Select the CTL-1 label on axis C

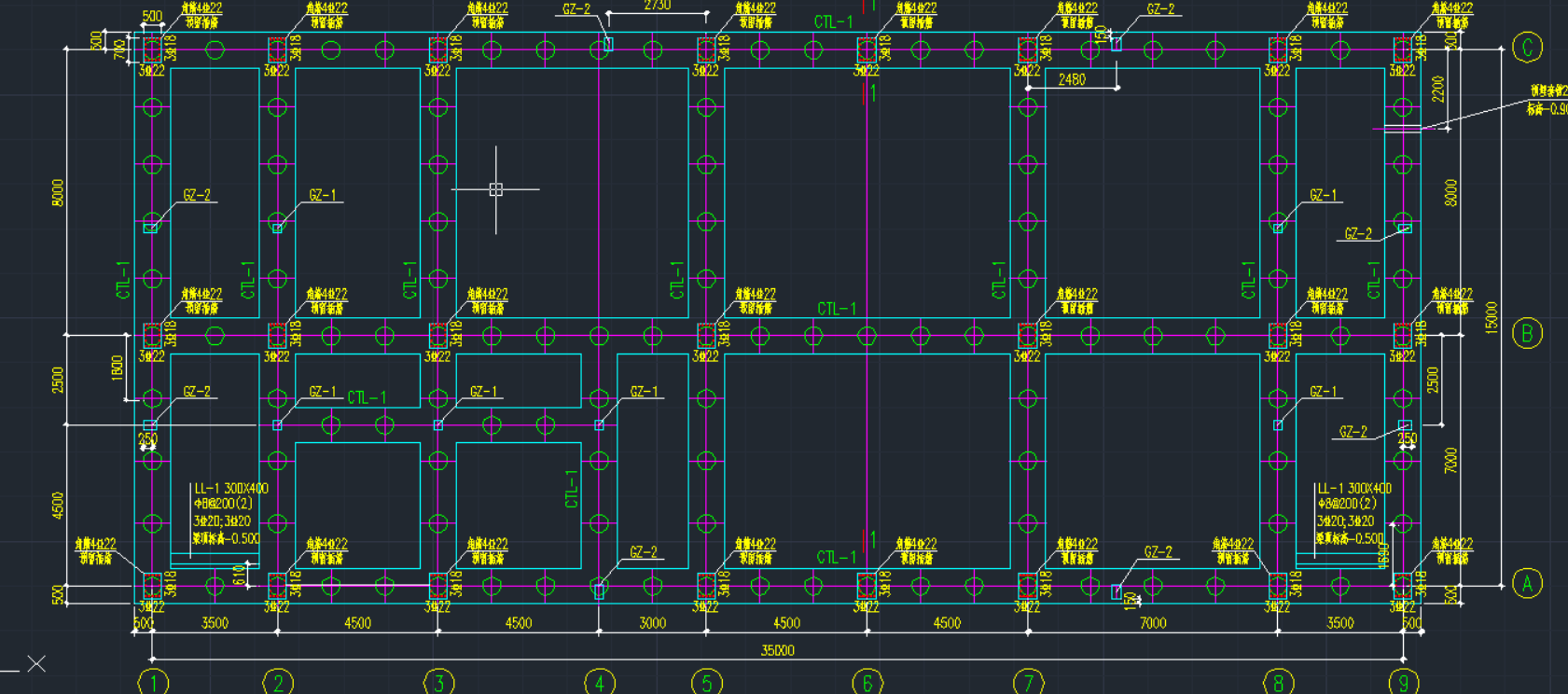(833, 21)
